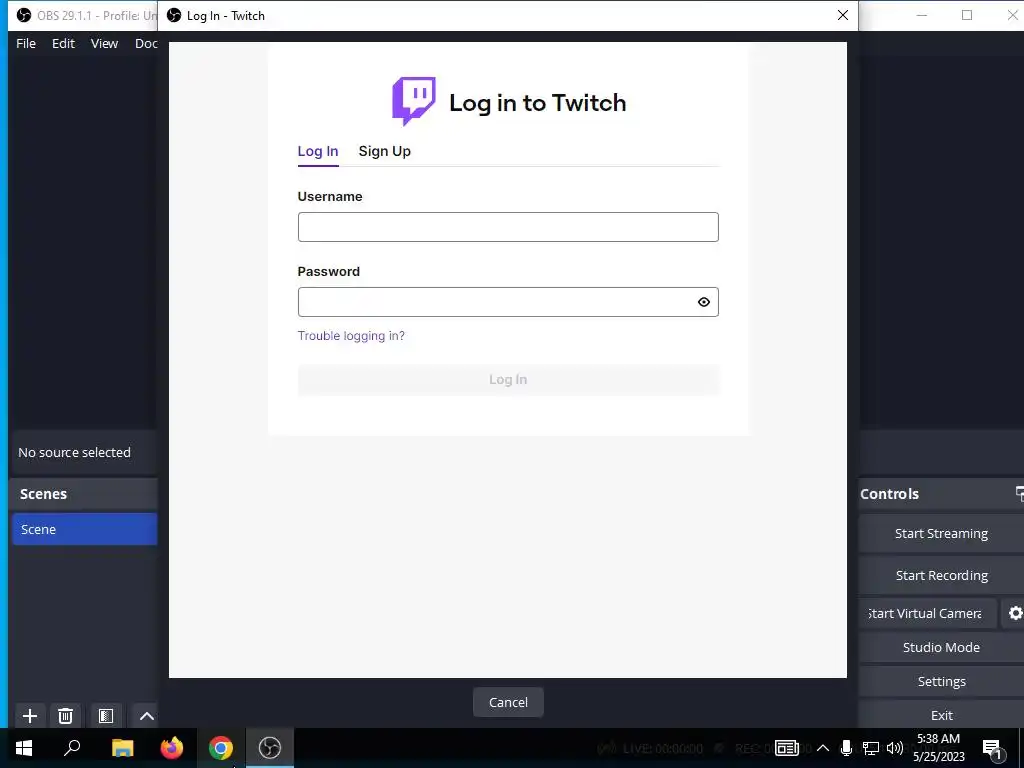Click the Twitch logo icon

(413, 101)
